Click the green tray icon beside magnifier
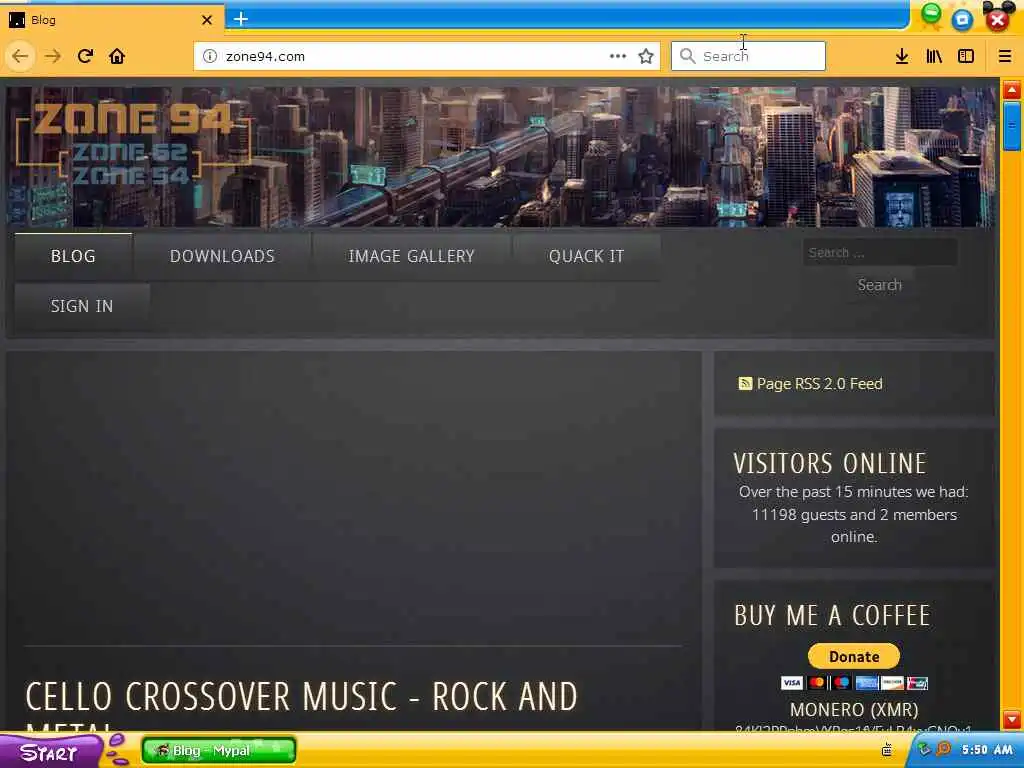The width and height of the screenshot is (1024, 768). point(925,749)
